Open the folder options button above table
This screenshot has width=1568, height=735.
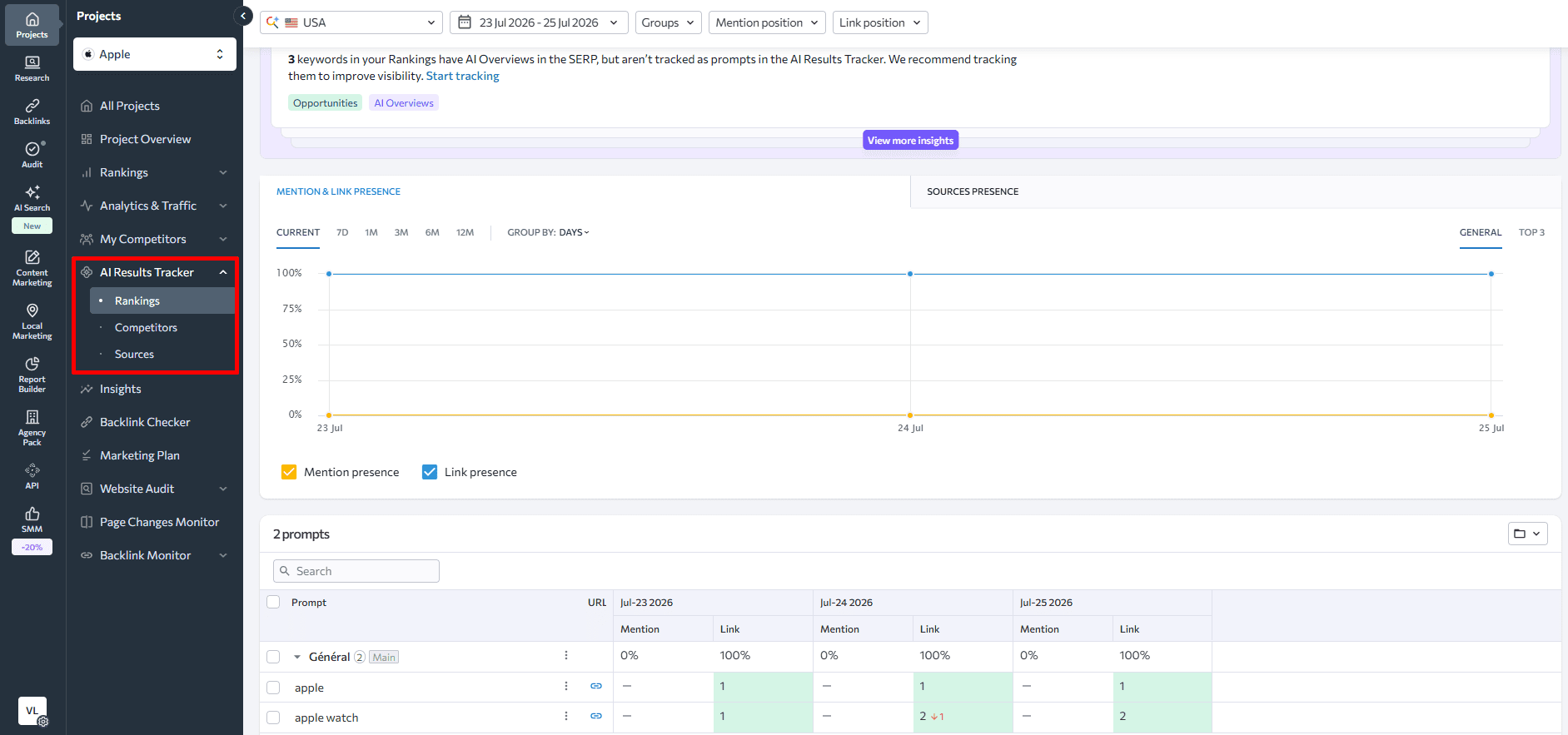click(x=1527, y=534)
